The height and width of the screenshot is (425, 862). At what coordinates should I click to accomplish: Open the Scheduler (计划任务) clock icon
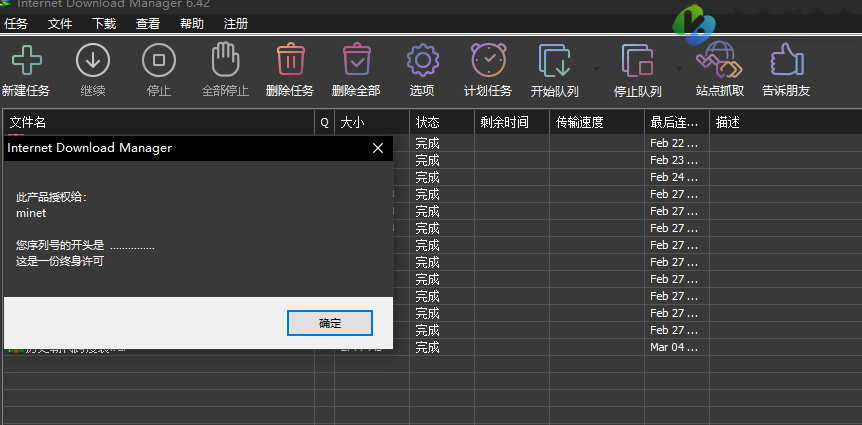tap(488, 61)
